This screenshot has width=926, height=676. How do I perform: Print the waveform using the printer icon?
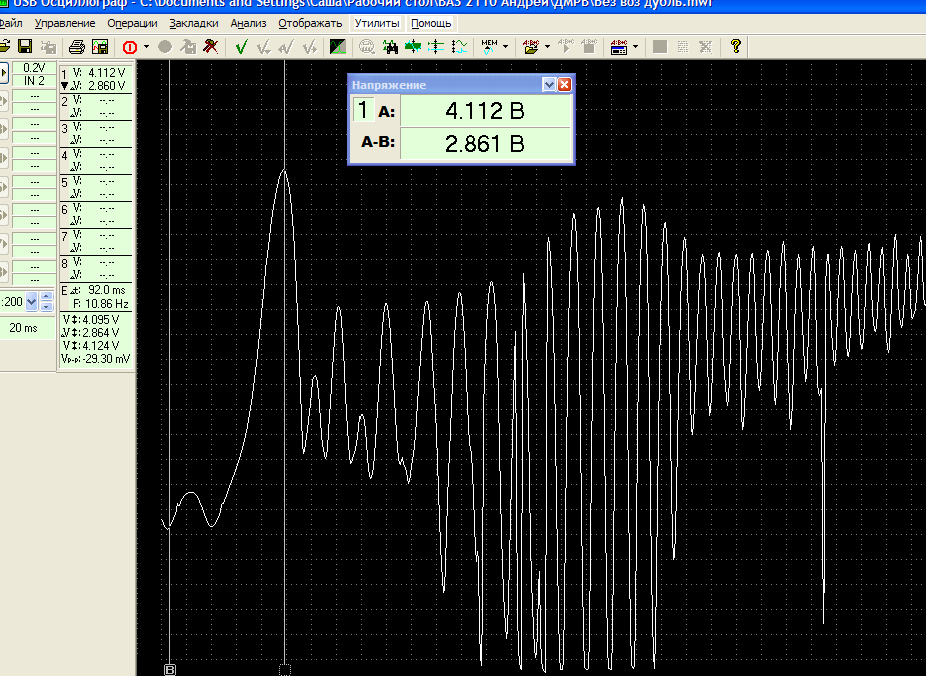click(x=77, y=47)
